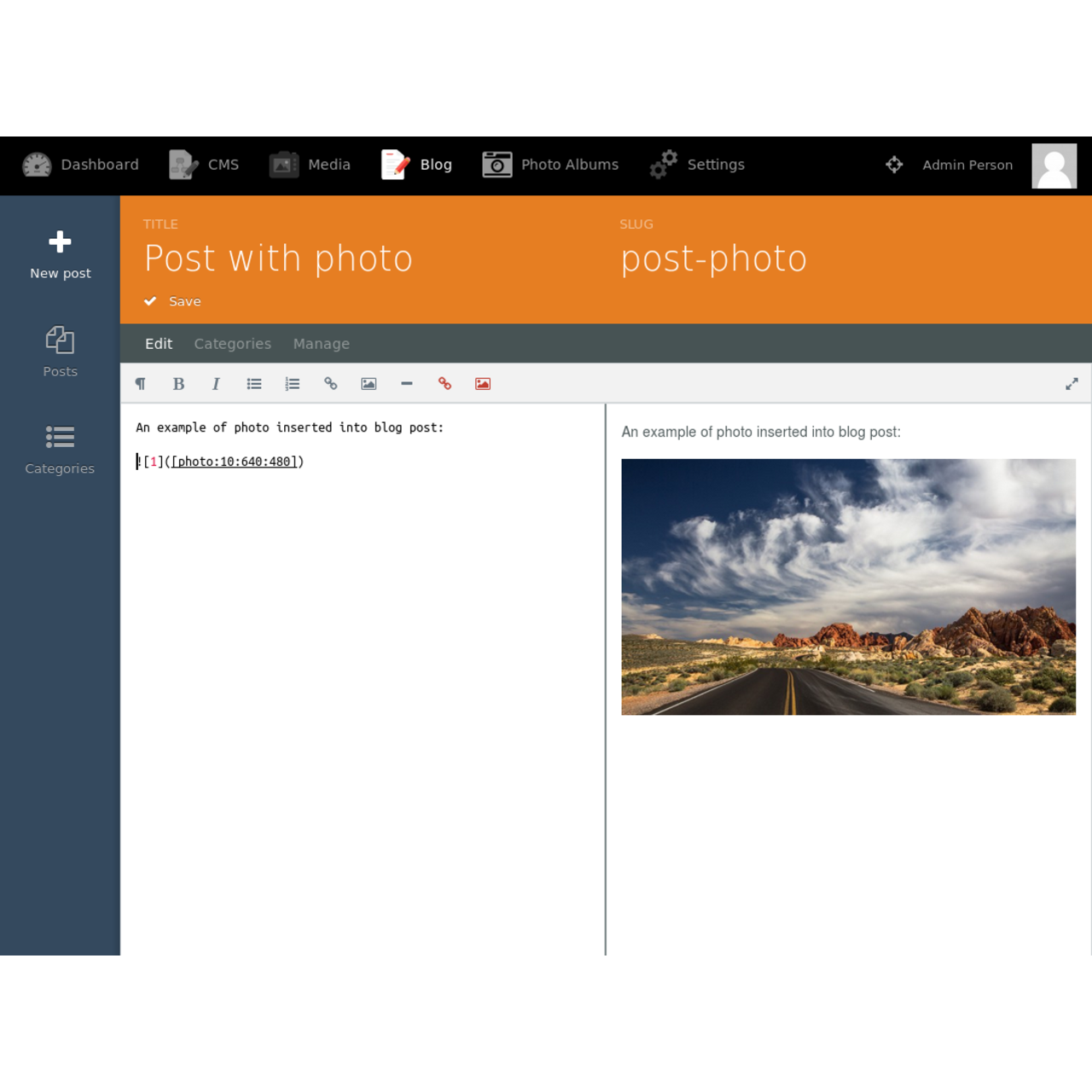Image resolution: width=1092 pixels, height=1092 pixels.
Task: Insert a bulleted list
Action: 253,384
